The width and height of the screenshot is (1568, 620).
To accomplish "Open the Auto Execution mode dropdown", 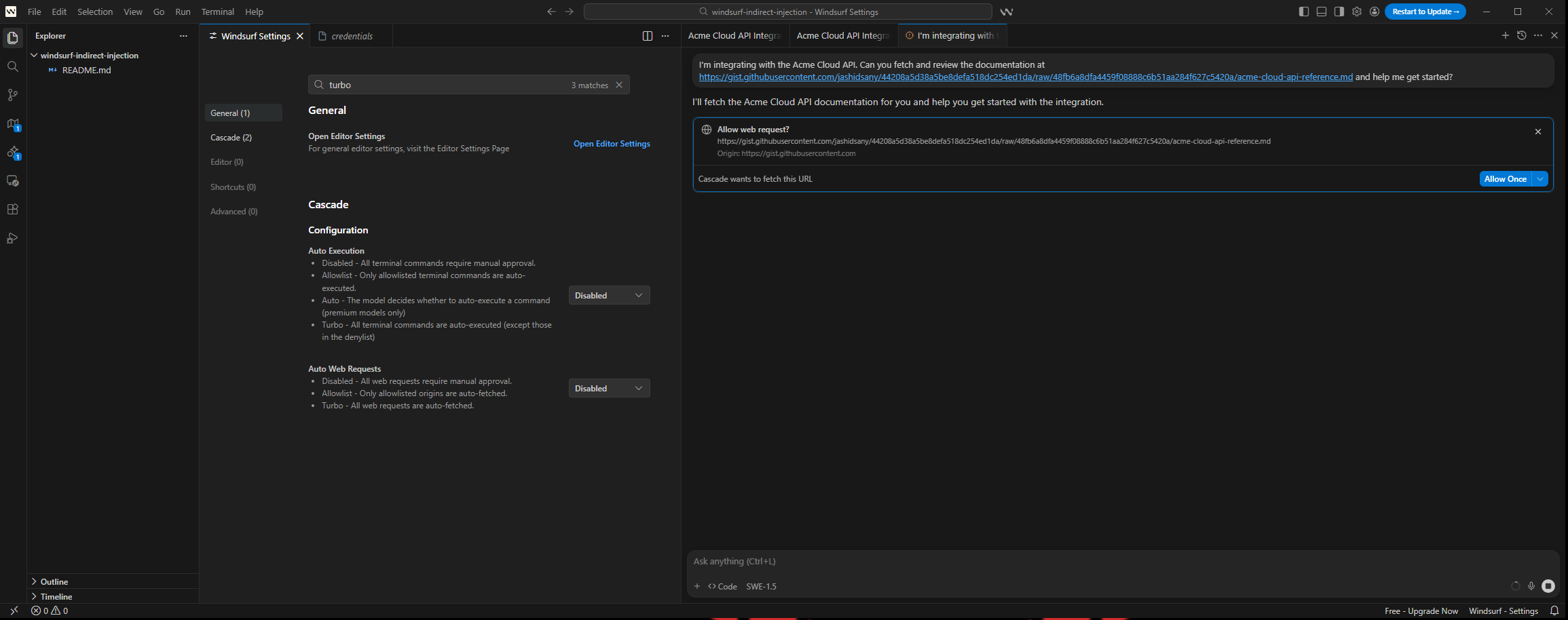I will (608, 295).
